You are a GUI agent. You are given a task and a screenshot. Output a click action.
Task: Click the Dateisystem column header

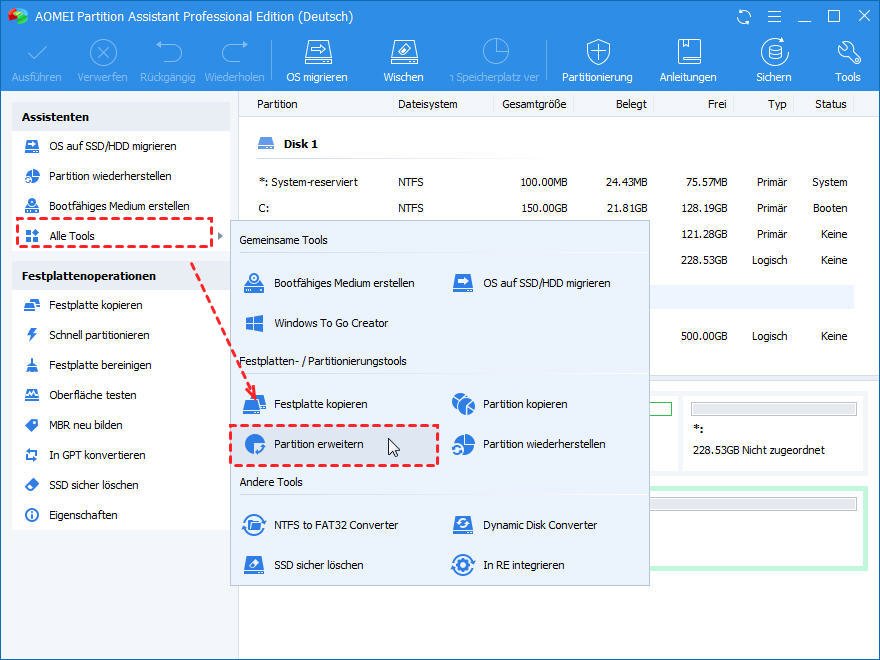pyautogui.click(x=428, y=104)
